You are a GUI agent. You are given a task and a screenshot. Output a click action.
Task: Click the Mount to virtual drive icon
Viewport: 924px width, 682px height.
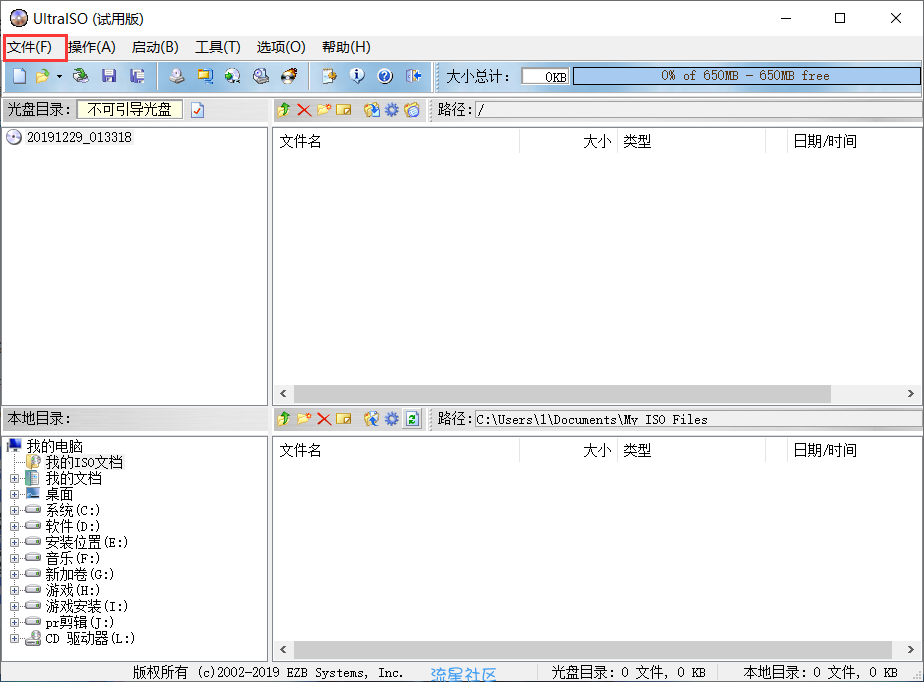(x=260, y=76)
